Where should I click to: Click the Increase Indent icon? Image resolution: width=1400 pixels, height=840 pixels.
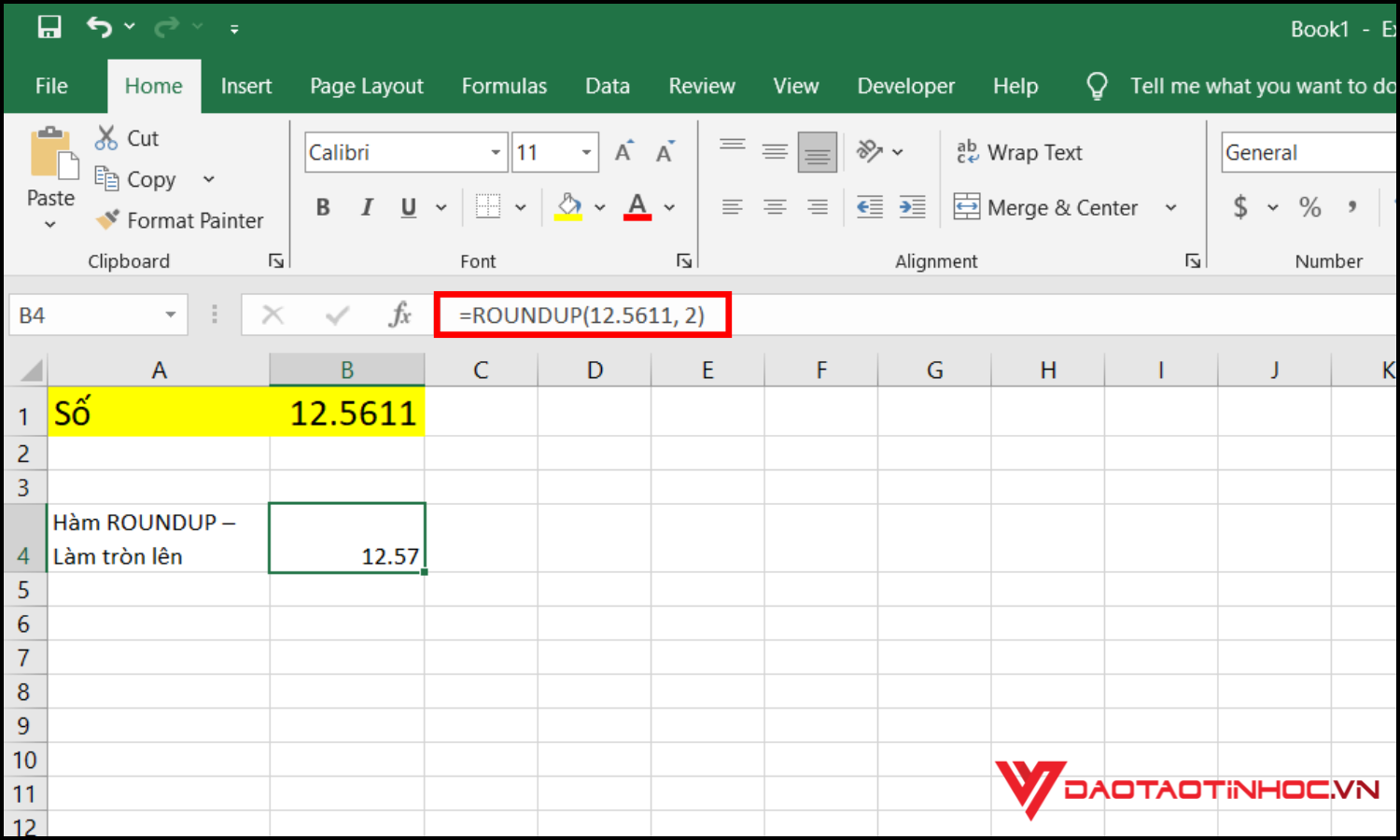click(912, 207)
